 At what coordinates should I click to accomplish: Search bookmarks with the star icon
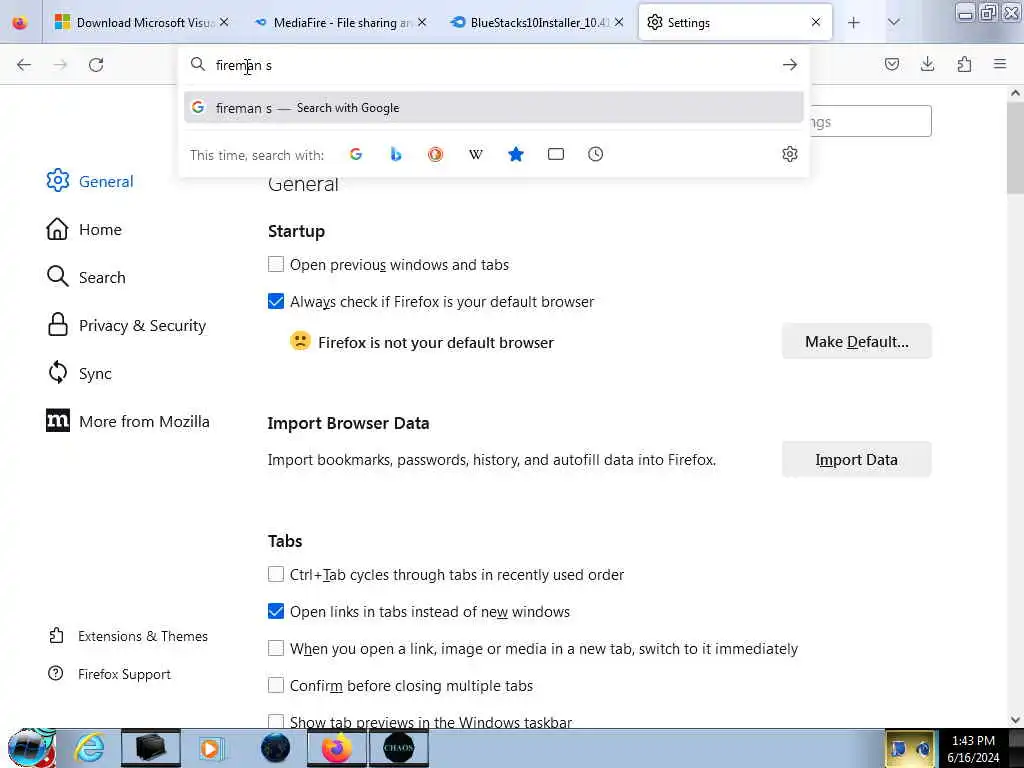click(516, 154)
